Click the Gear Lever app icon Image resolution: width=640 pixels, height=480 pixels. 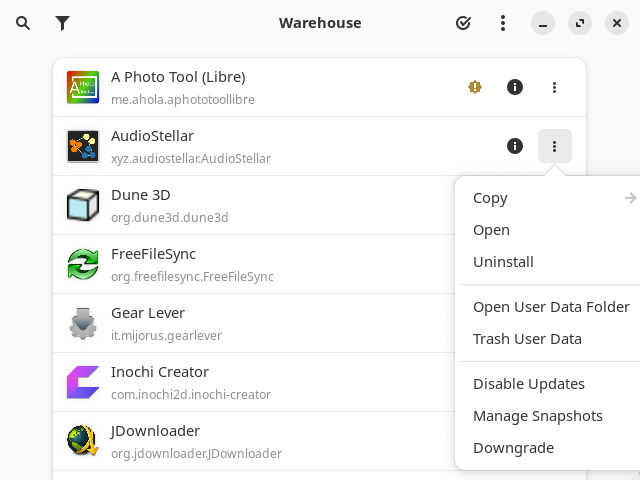[83, 323]
